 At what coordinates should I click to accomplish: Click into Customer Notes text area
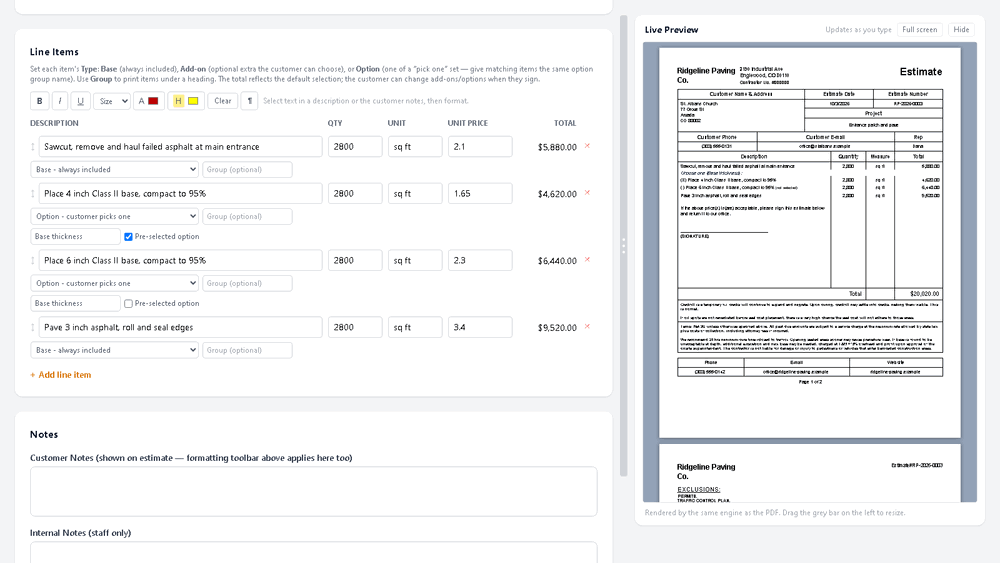tap(314, 491)
